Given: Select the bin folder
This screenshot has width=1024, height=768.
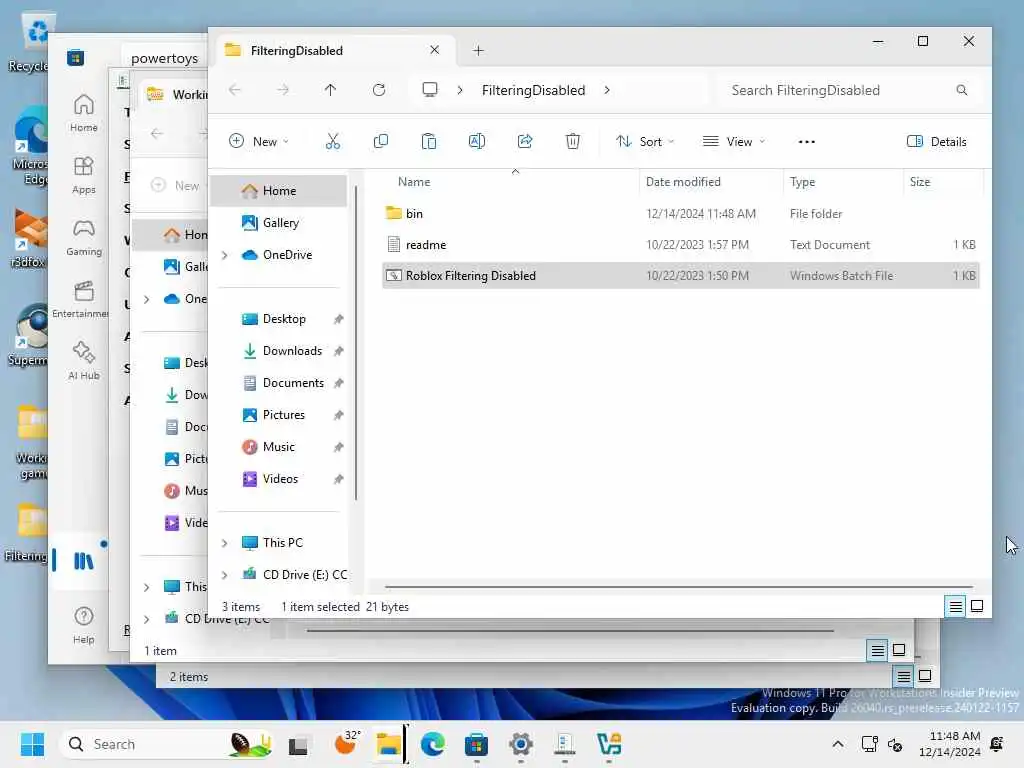Looking at the screenshot, I should (x=680, y=214).
